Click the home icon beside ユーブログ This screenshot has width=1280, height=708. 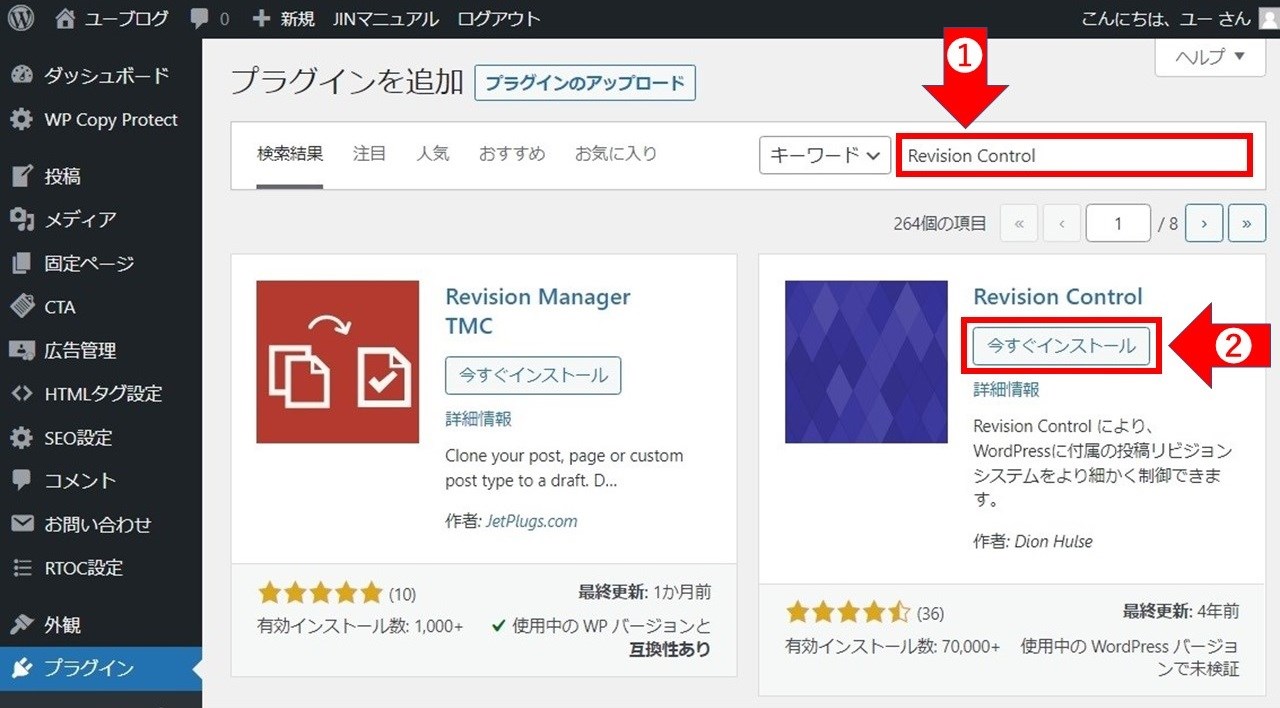(65, 18)
